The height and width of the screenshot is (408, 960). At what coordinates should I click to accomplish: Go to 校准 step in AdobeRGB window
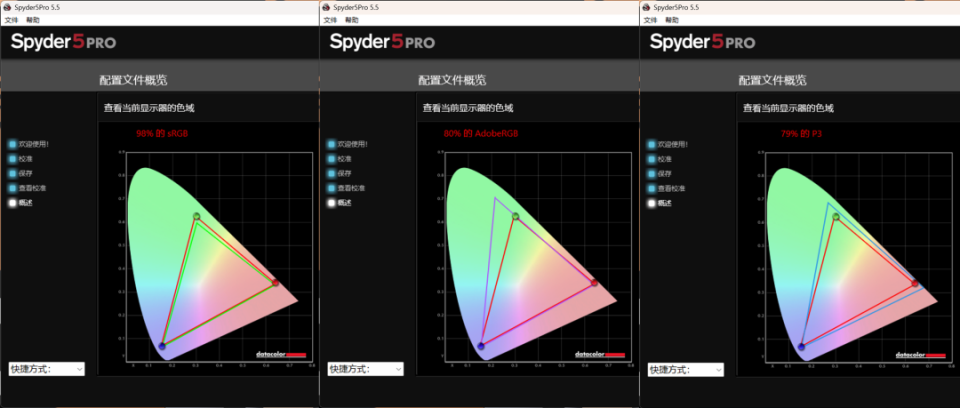[x=342, y=159]
